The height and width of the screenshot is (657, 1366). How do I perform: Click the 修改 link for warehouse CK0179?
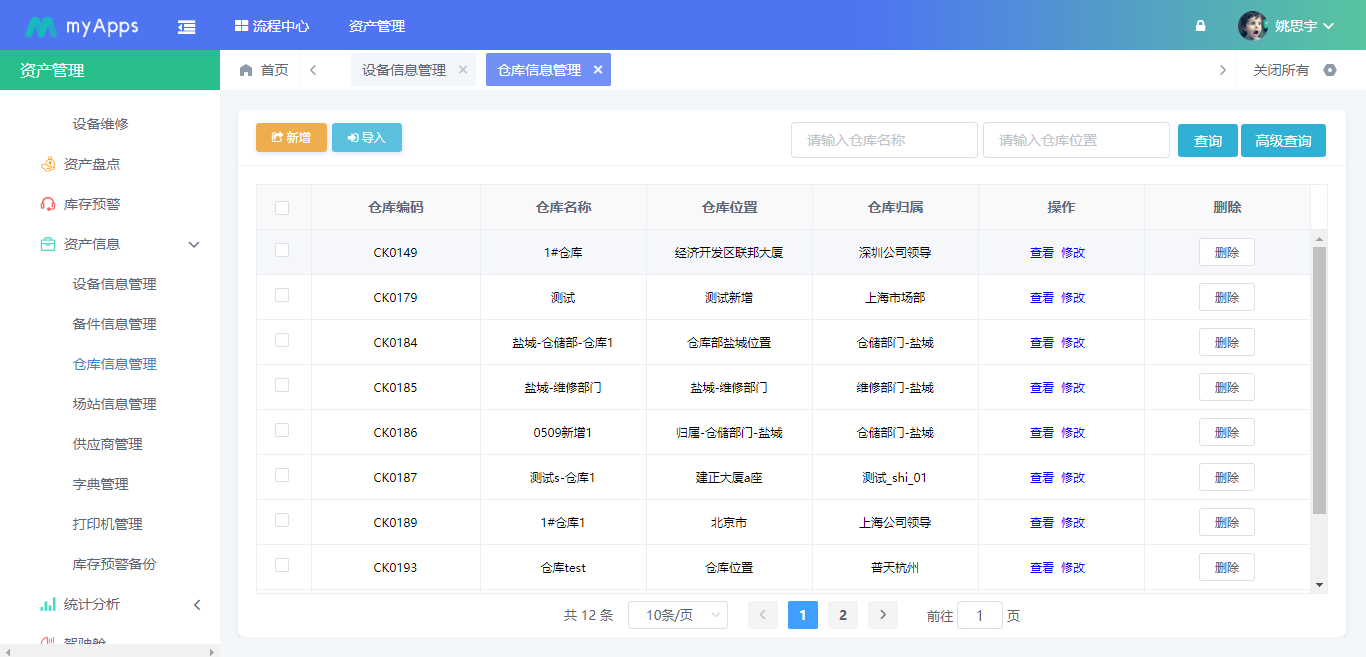tap(1072, 297)
